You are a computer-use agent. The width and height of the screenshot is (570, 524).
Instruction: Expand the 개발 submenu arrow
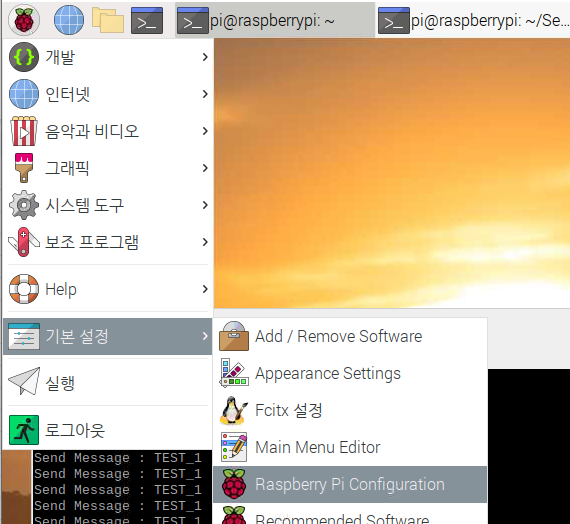(x=205, y=57)
